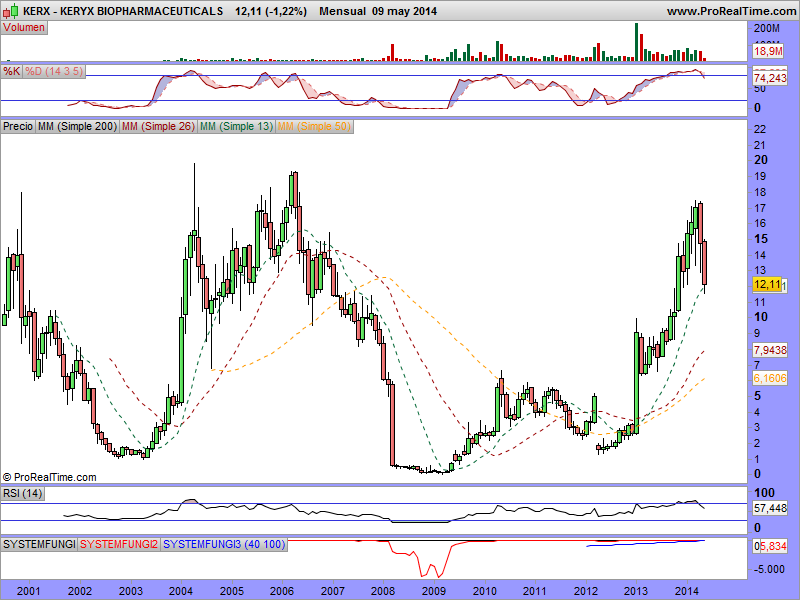Image resolution: width=800 pixels, height=600 pixels.
Task: Click the year 2011 on time axis
Action: pyautogui.click(x=535, y=591)
